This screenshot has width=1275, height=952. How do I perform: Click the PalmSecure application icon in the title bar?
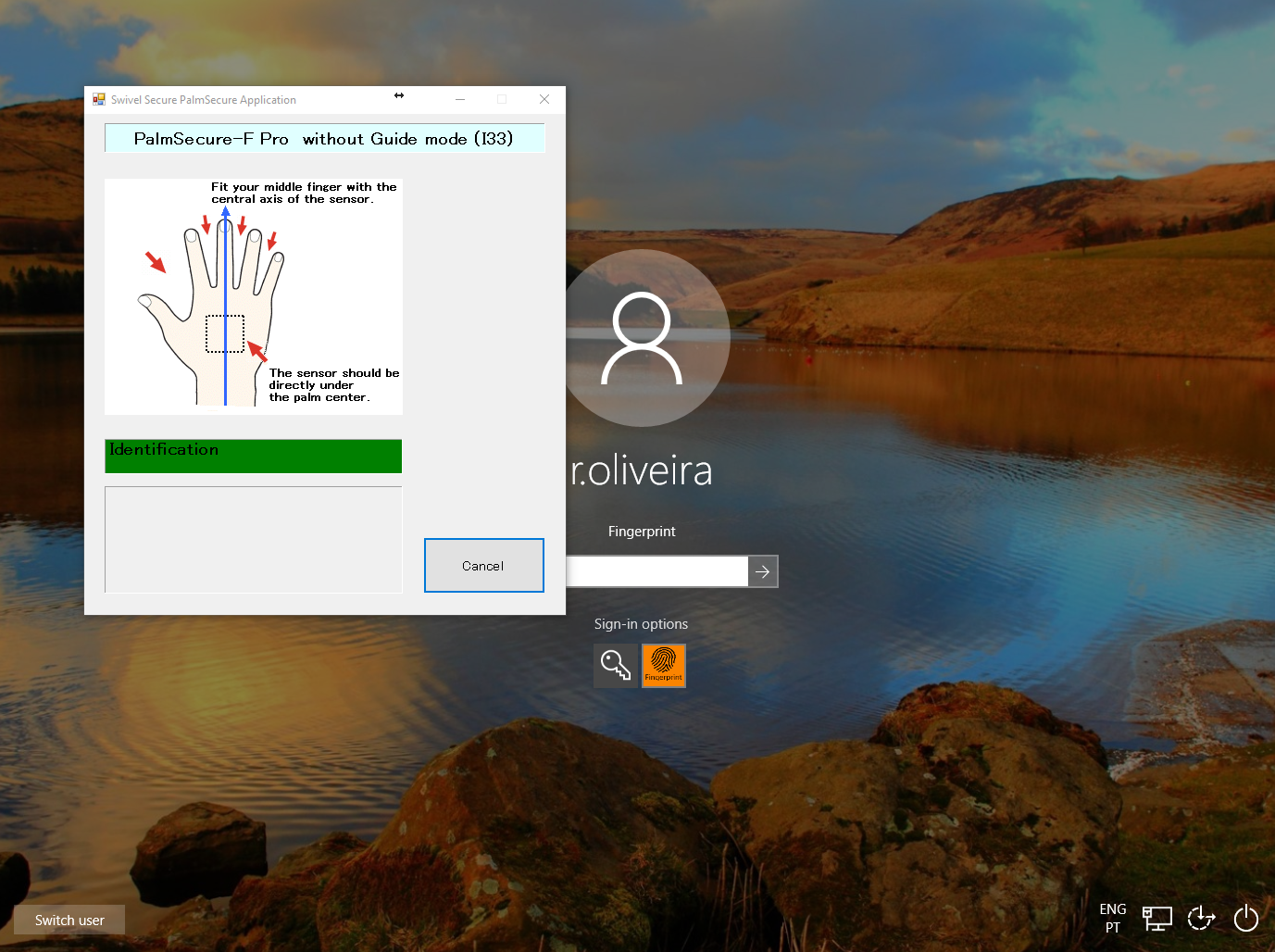click(97, 98)
